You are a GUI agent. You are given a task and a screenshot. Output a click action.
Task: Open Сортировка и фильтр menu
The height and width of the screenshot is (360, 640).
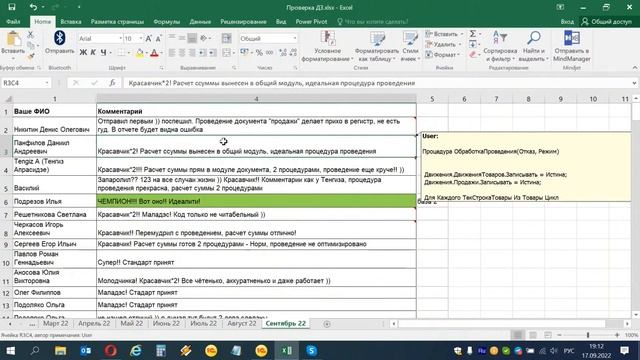coord(500,46)
